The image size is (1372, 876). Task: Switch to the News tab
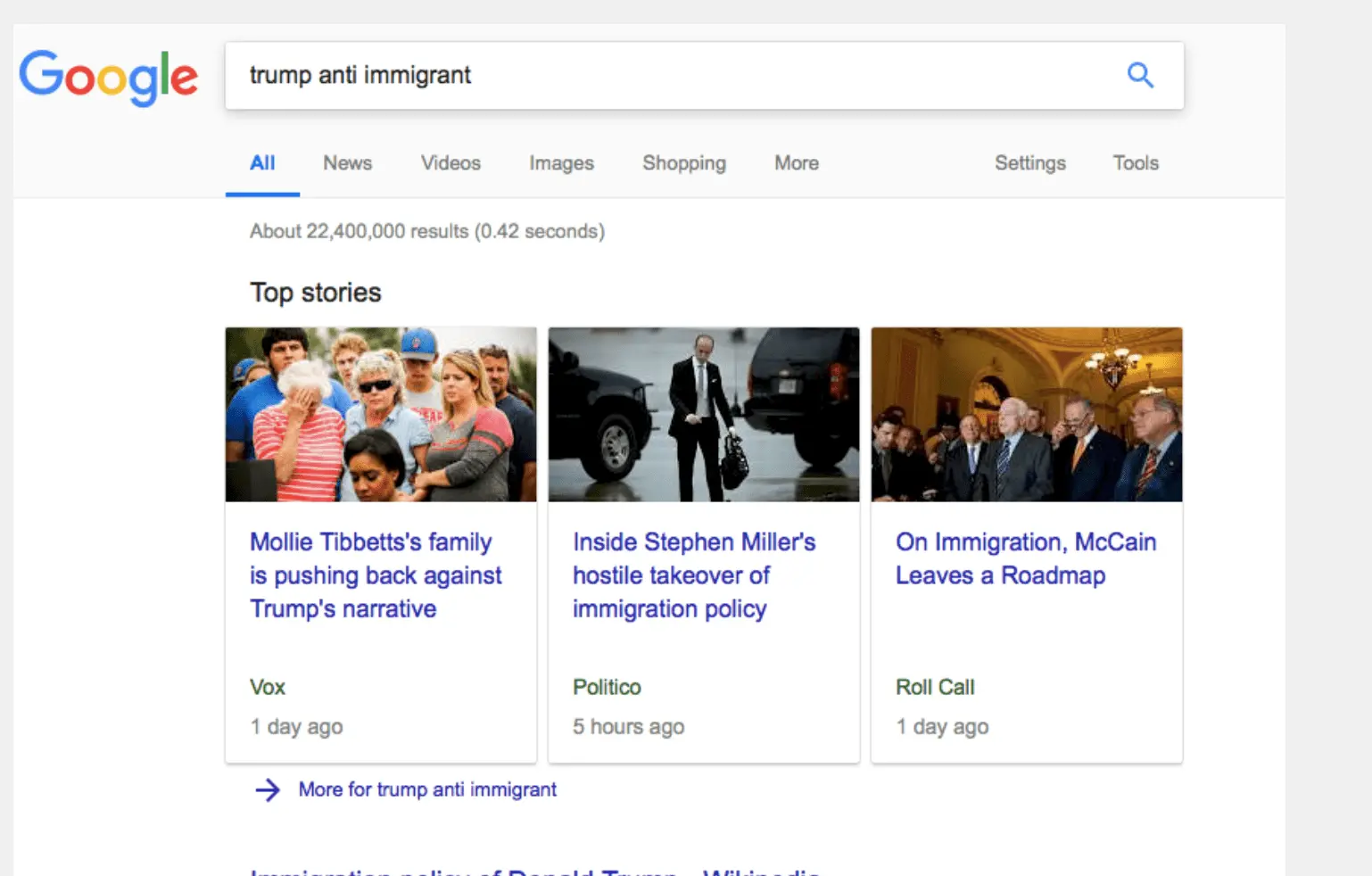pyautogui.click(x=347, y=163)
